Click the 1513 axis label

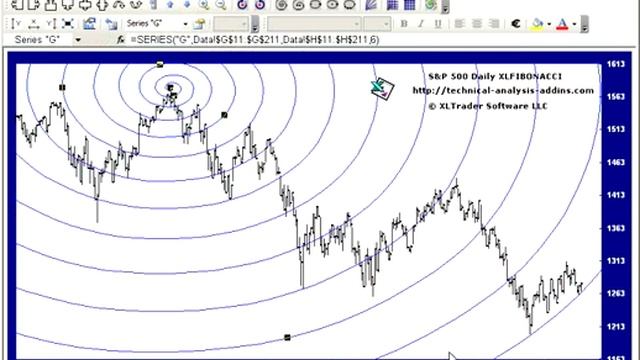click(x=616, y=129)
